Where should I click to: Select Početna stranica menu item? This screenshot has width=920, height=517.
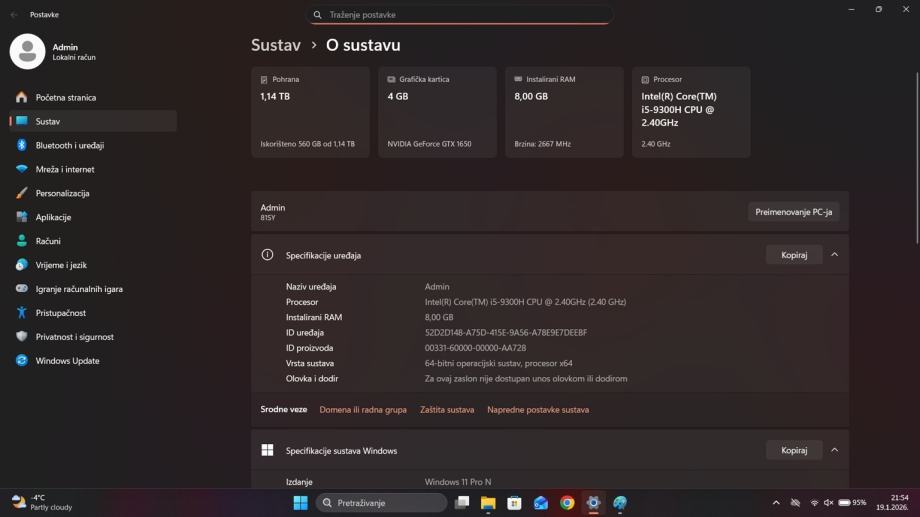pos(93,97)
